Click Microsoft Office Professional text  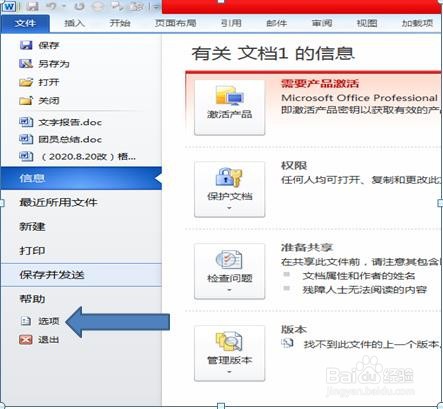359,98
